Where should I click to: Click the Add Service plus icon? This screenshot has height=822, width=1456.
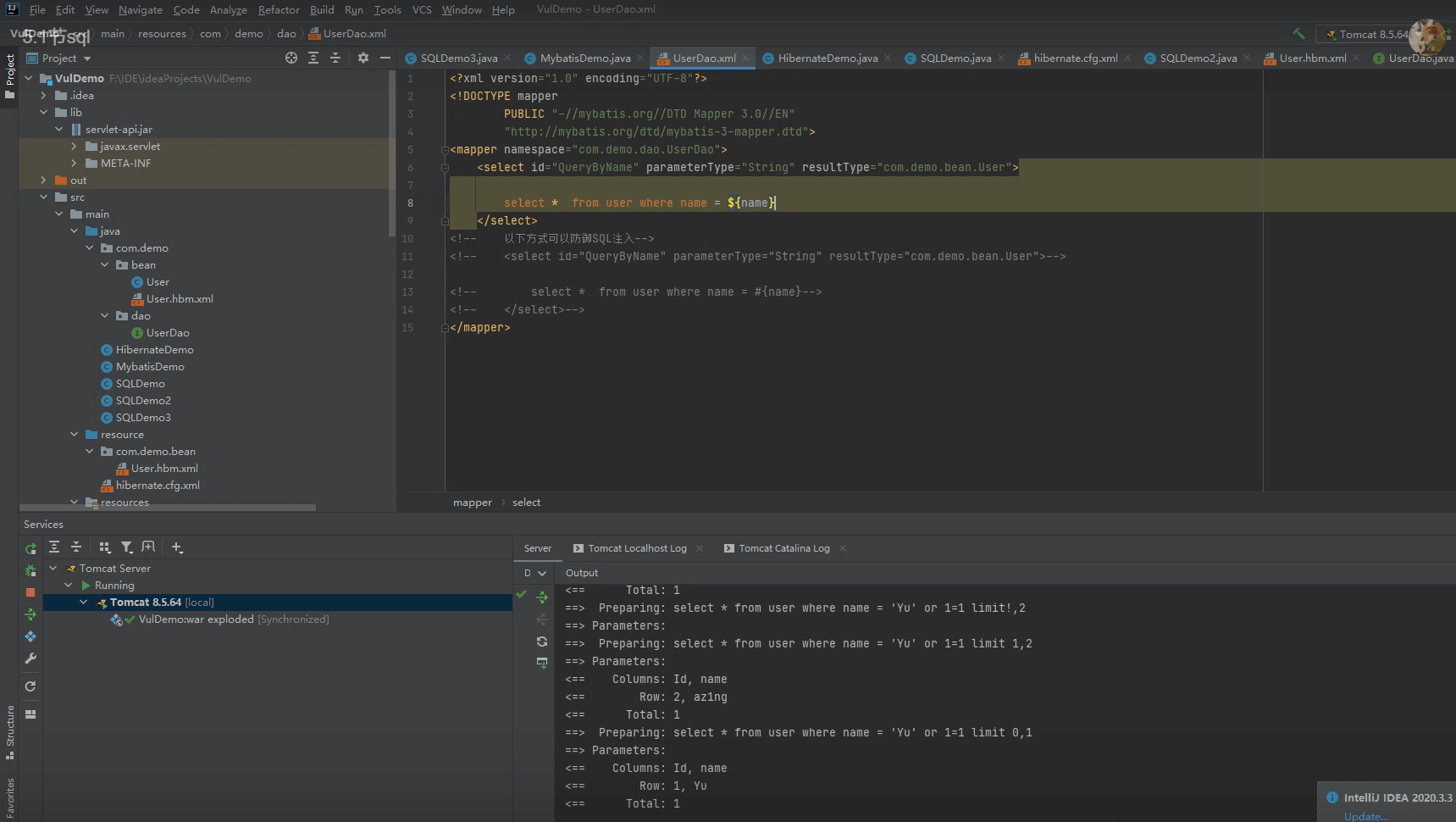176,547
